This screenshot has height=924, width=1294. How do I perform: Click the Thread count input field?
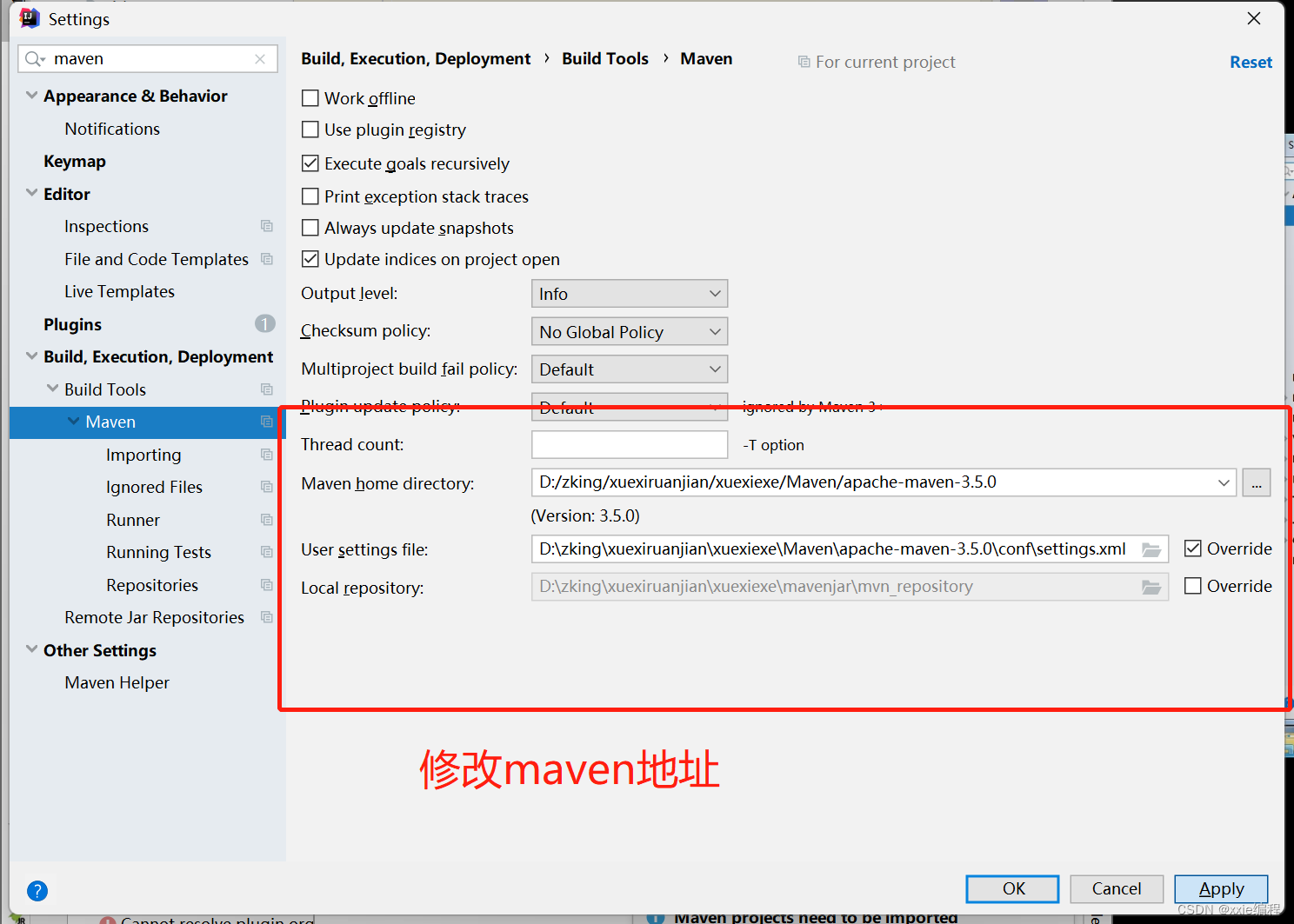(x=630, y=444)
